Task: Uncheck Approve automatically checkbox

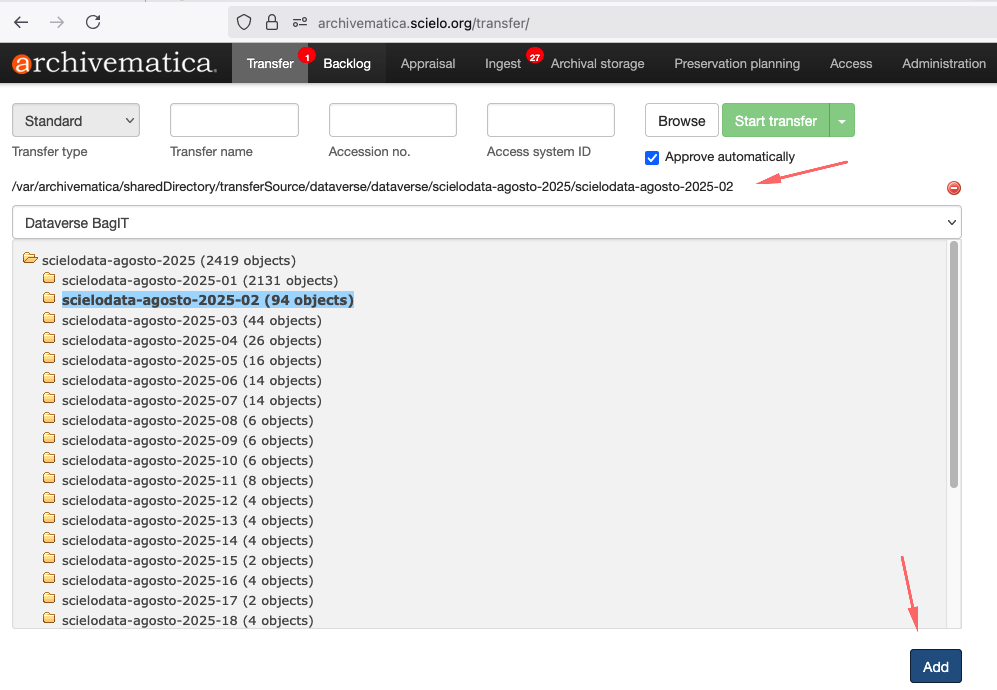Action: click(652, 157)
